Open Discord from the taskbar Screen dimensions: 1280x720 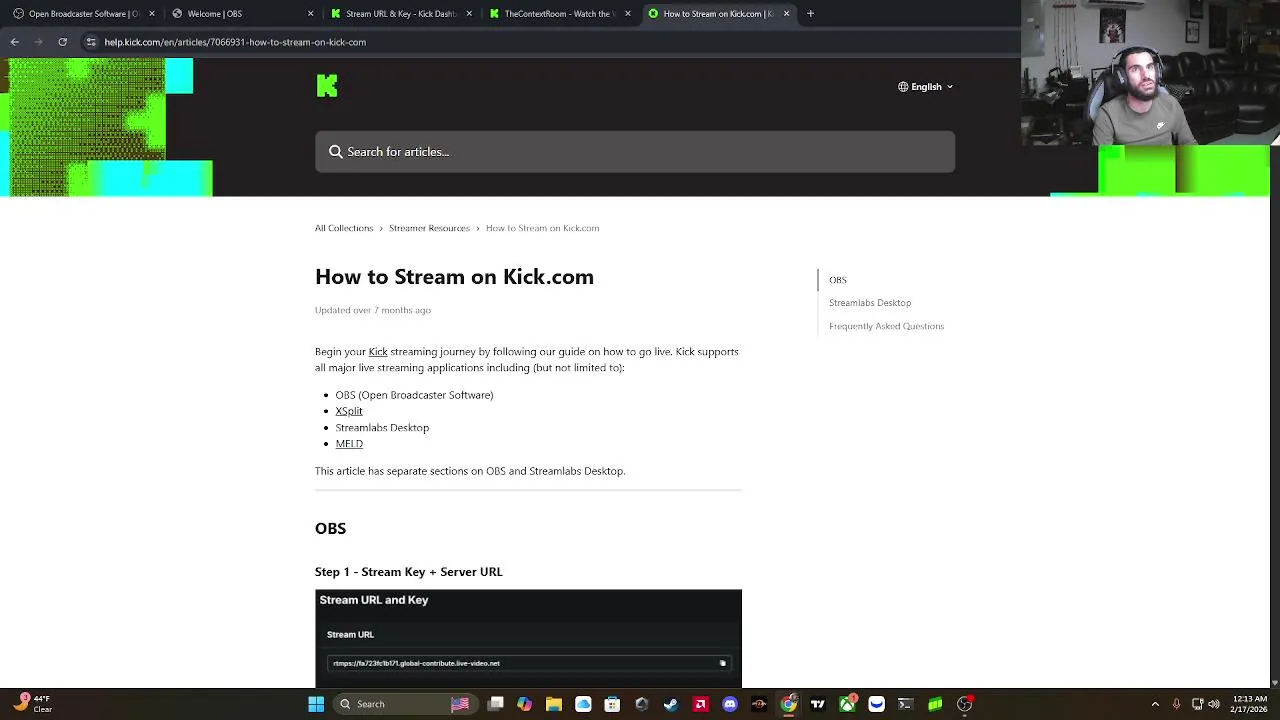pyautogui.click(x=730, y=704)
